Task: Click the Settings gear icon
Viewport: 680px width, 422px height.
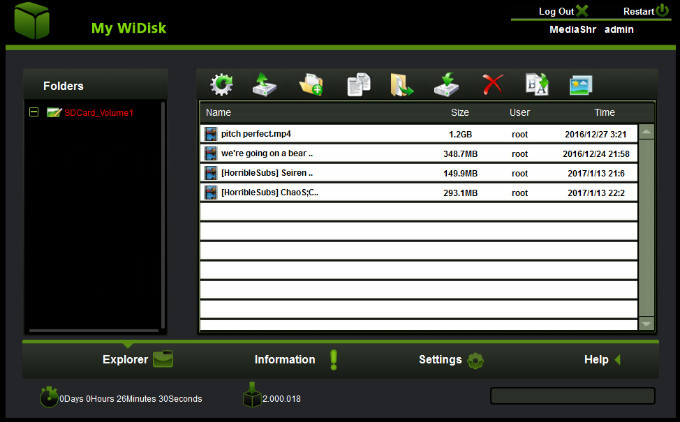Action: [476, 360]
